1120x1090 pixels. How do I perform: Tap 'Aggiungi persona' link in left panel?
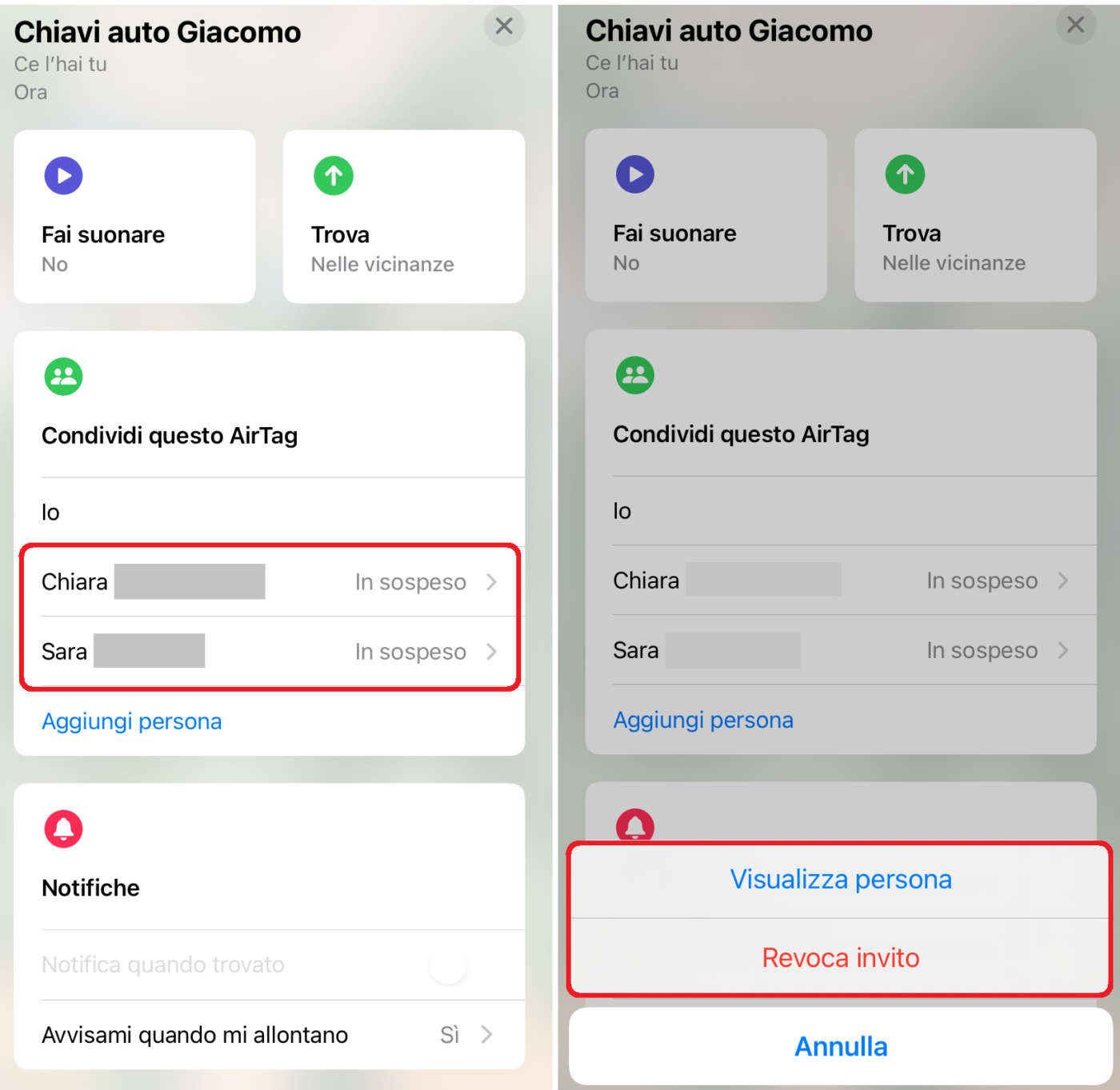(x=132, y=721)
